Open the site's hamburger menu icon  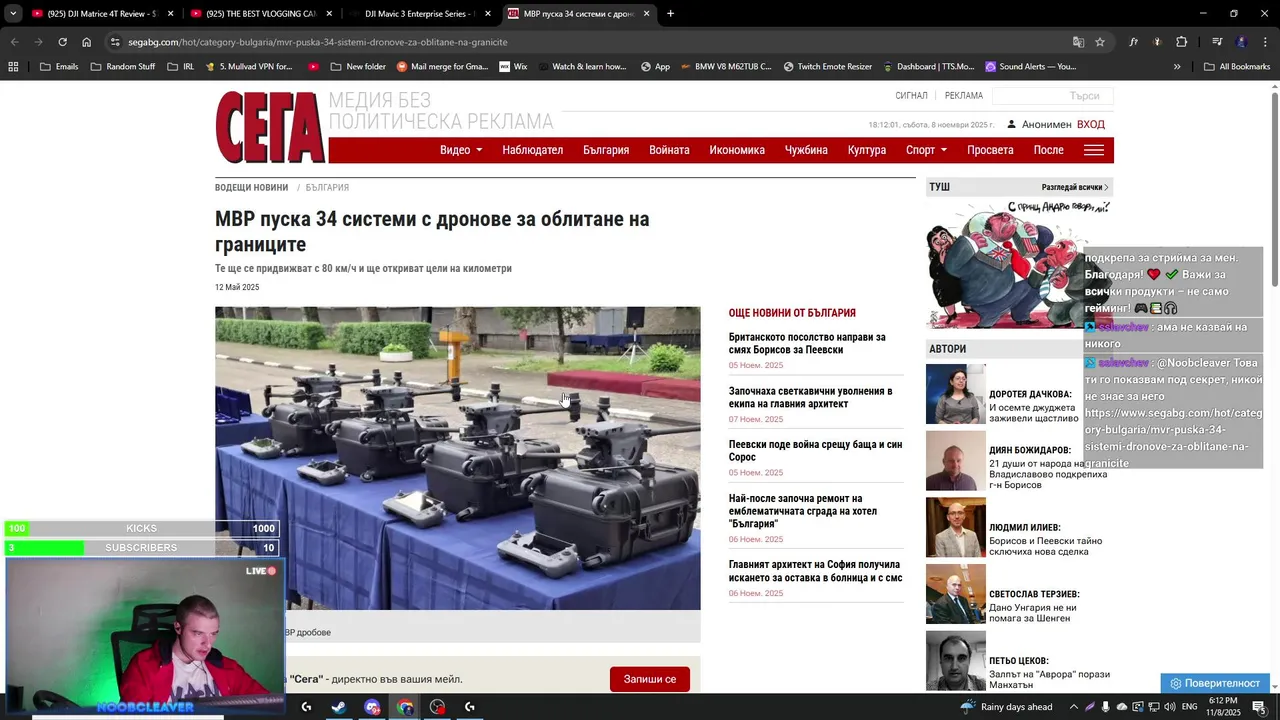[1094, 150]
